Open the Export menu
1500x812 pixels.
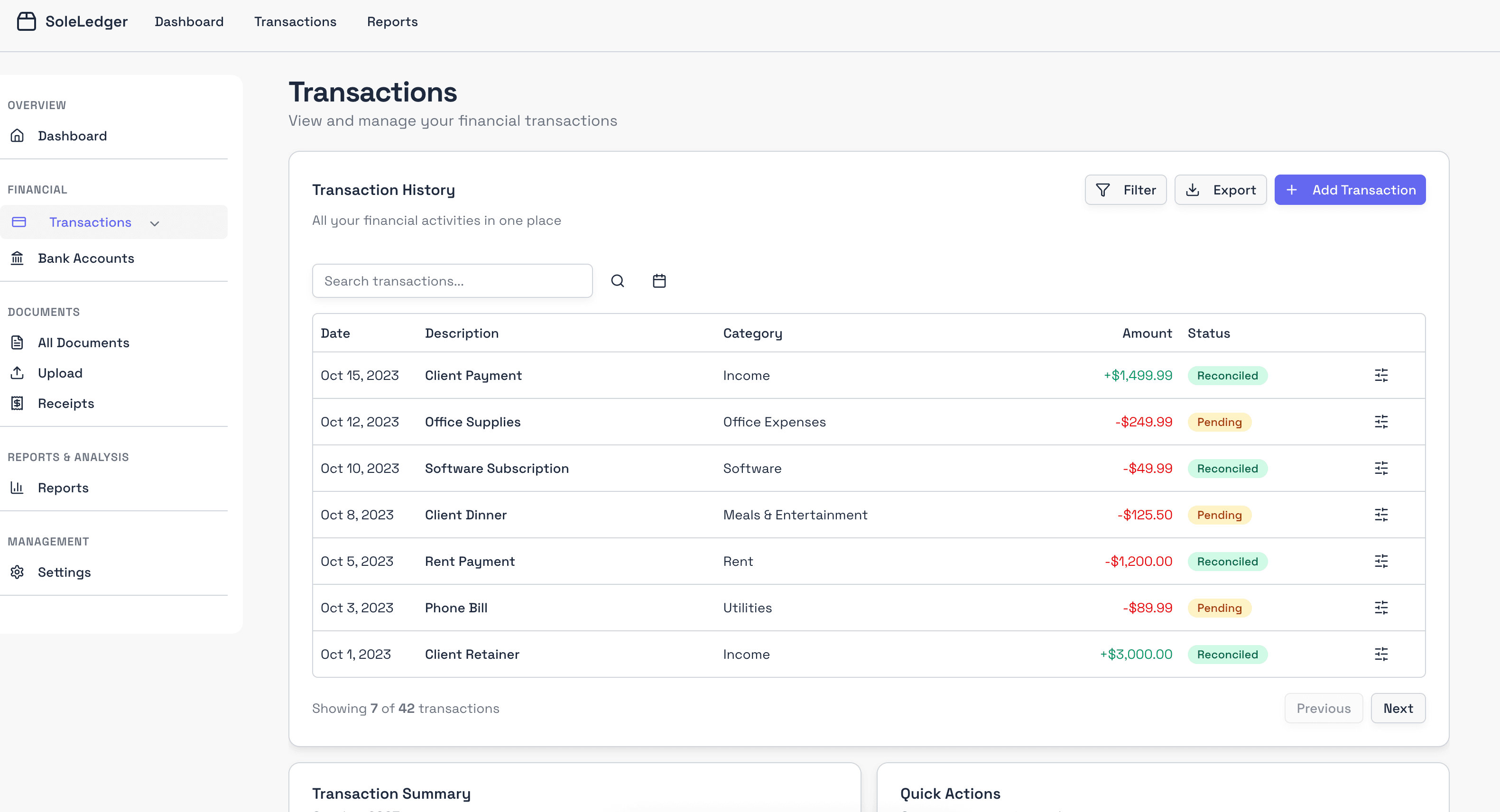click(1220, 190)
